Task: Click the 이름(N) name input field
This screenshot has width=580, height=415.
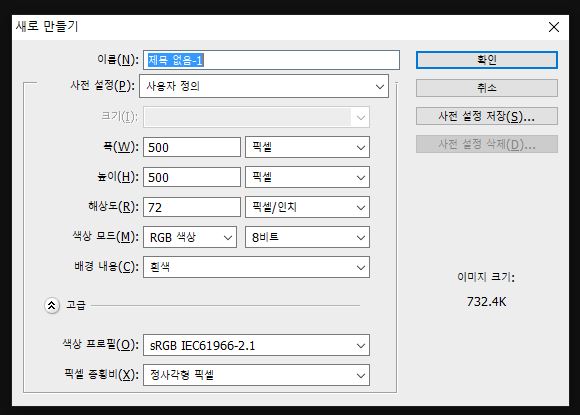Action: point(271,60)
